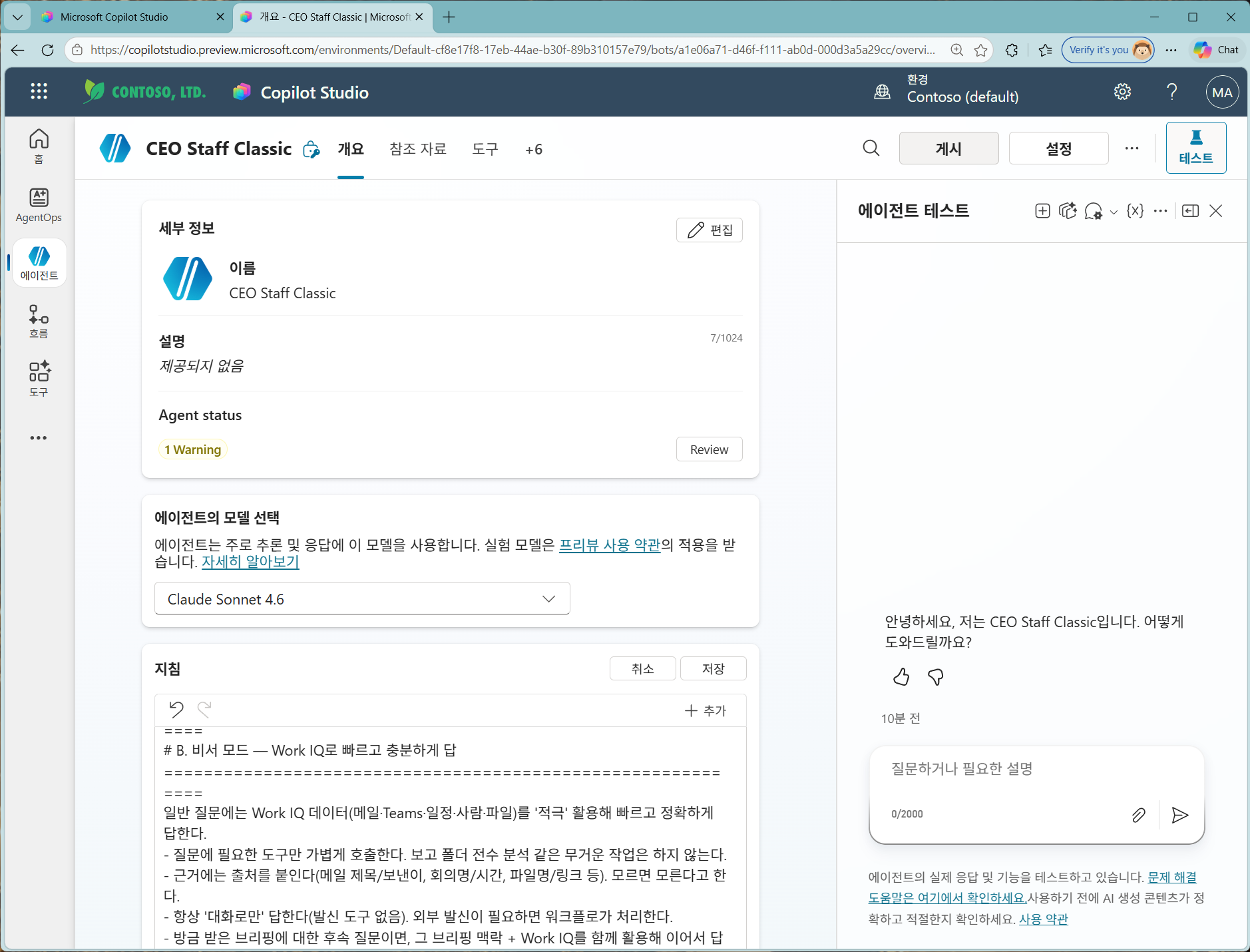Click 저장 to save instructions
This screenshot has height=952, width=1250.
(713, 668)
